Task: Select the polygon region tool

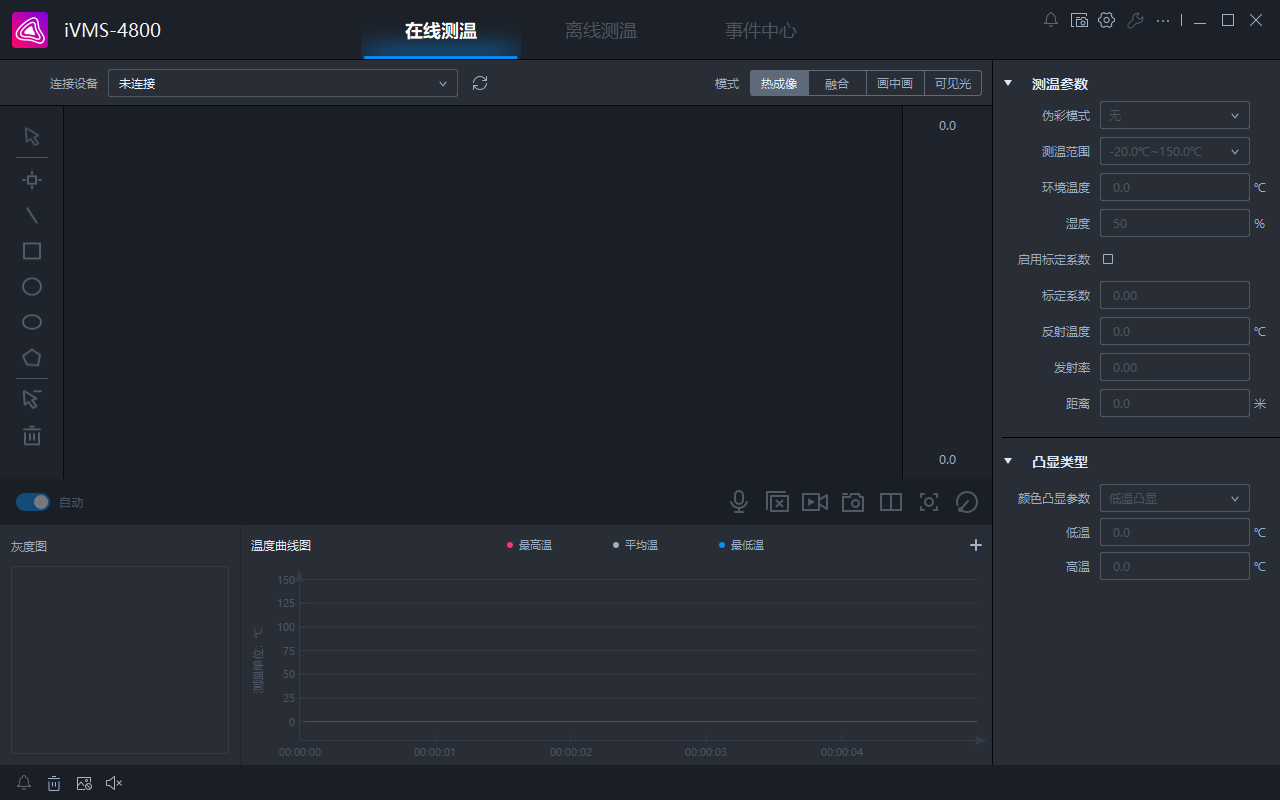Action: (x=32, y=357)
